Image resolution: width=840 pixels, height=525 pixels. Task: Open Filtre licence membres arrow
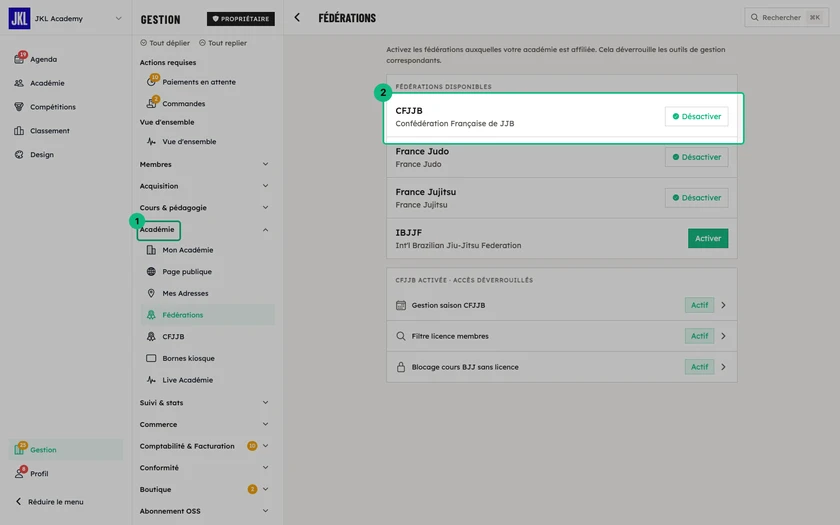click(x=723, y=336)
